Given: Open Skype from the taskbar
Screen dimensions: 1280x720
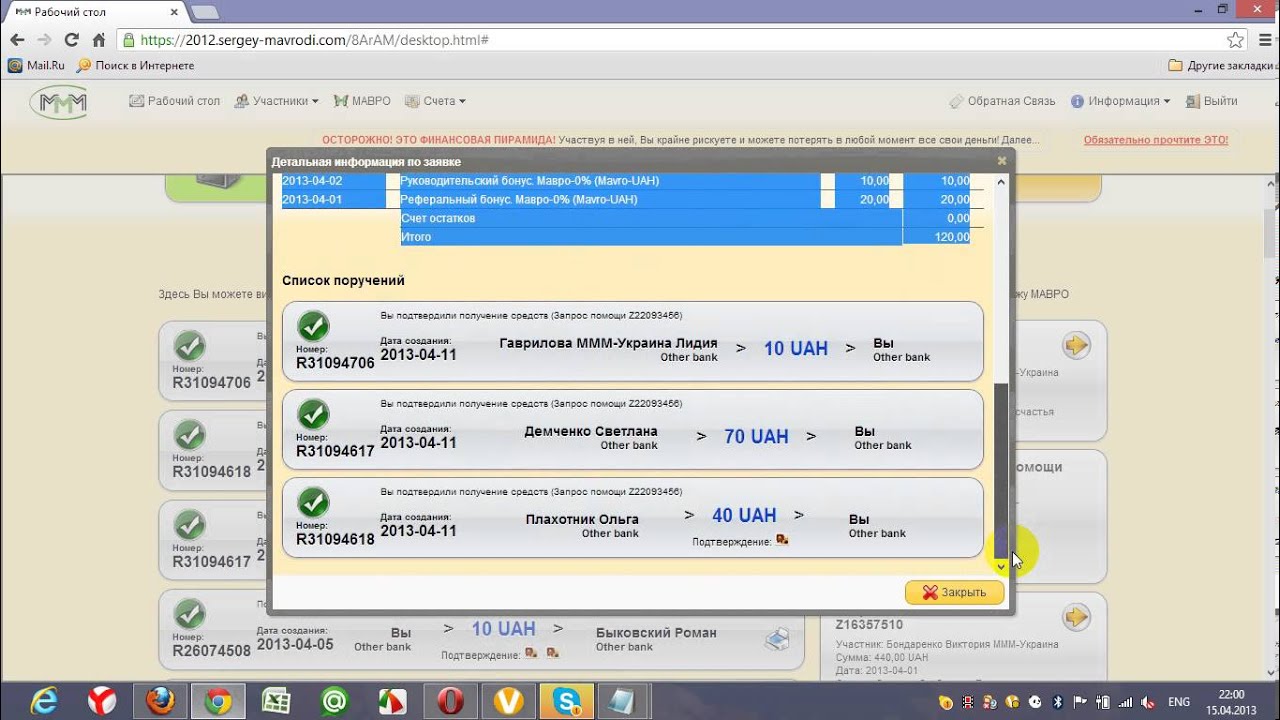Looking at the screenshot, I should point(566,701).
